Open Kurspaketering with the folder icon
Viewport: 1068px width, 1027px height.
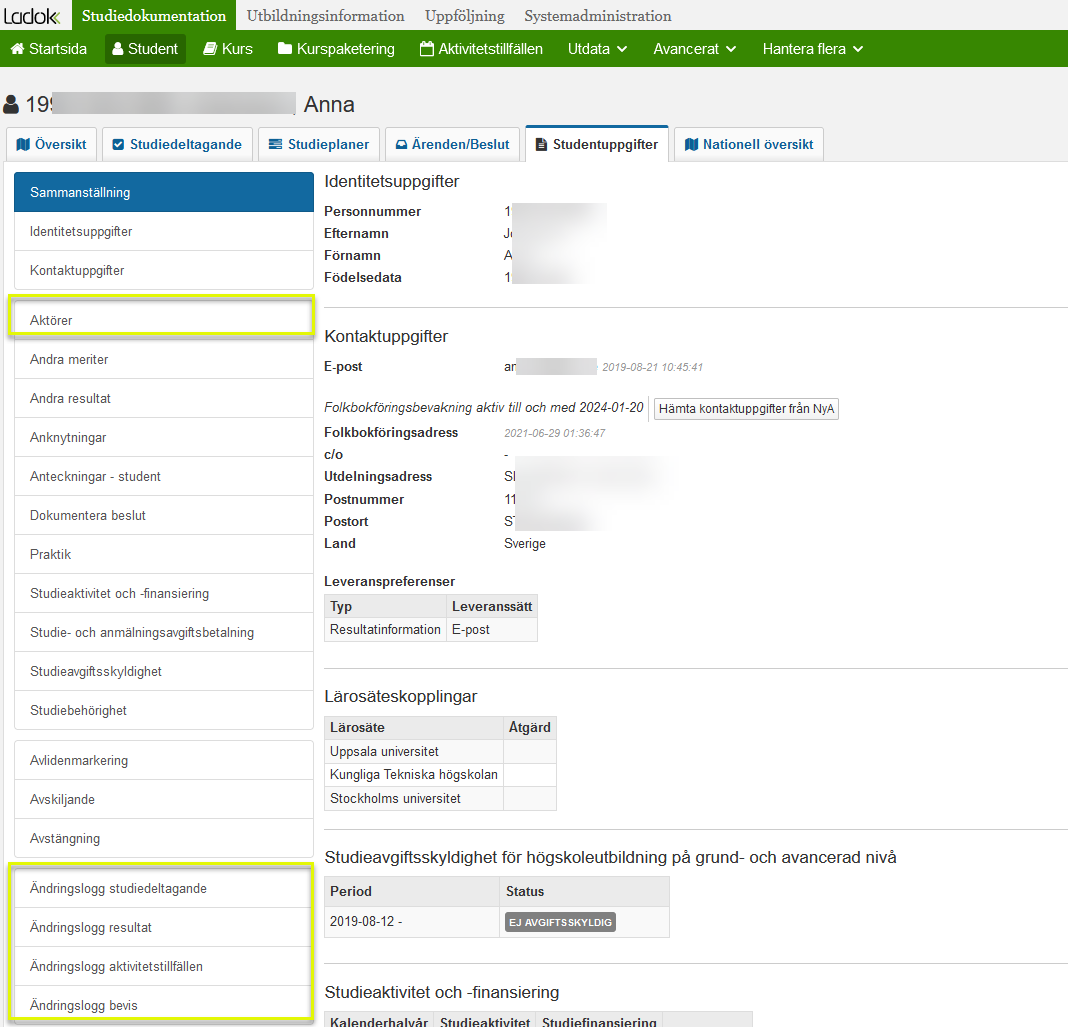point(336,49)
